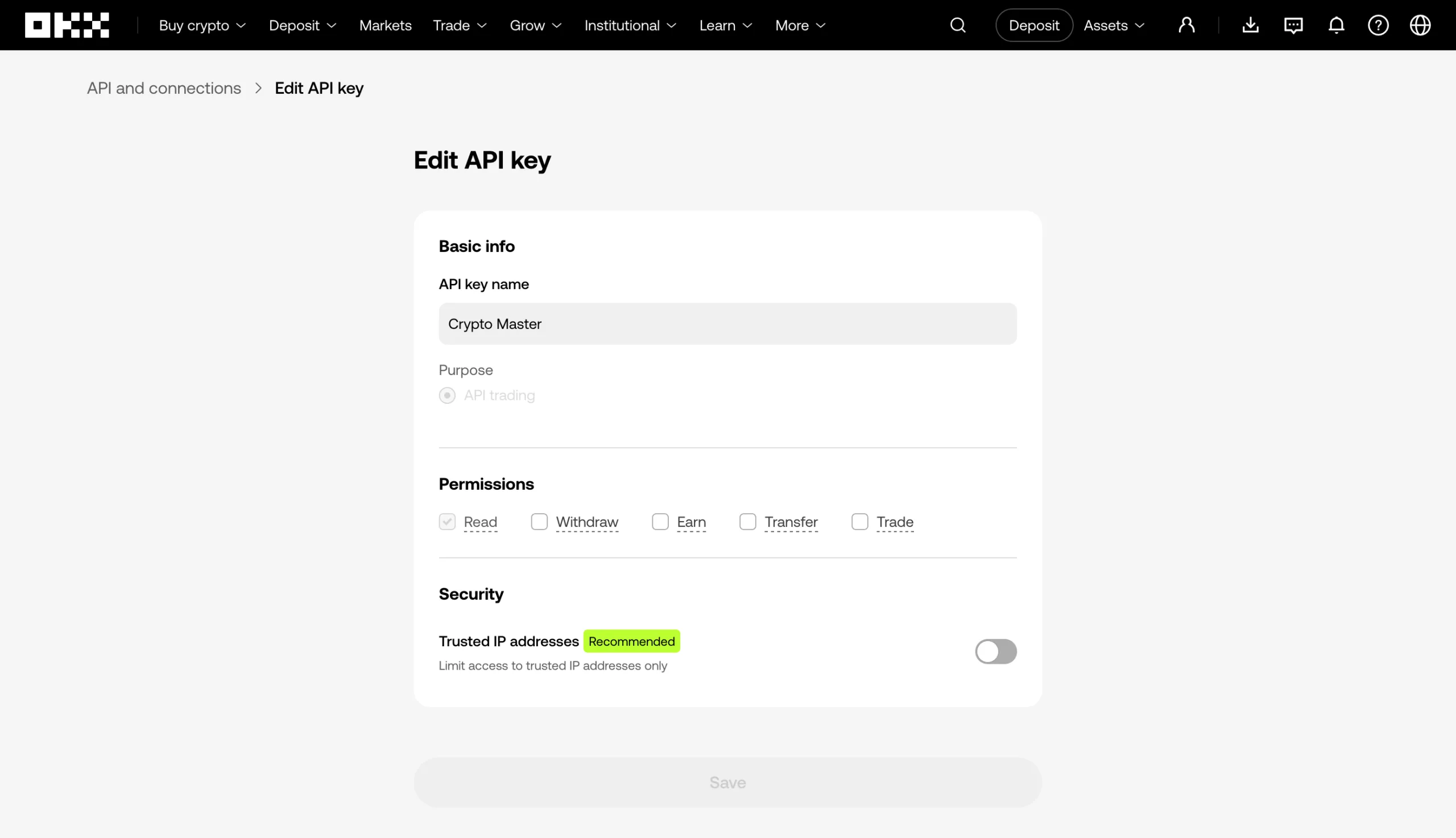Click the 'API trading' purpose label
This screenshot has height=838, width=1456.
(x=499, y=395)
